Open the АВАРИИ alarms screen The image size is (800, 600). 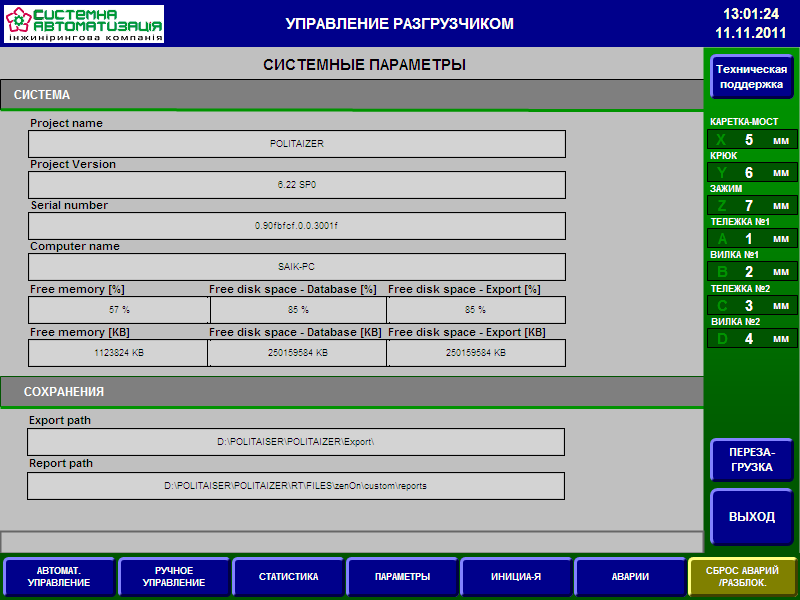(630, 577)
